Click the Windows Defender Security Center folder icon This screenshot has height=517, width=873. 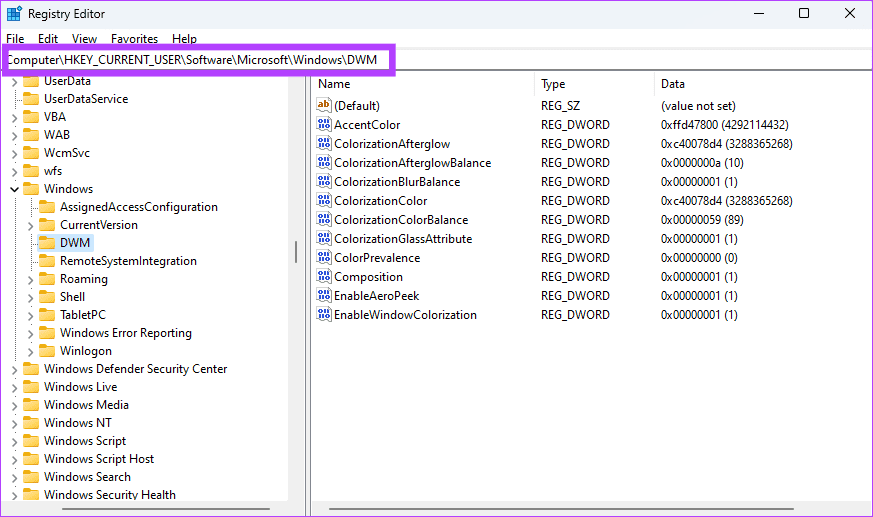31,368
